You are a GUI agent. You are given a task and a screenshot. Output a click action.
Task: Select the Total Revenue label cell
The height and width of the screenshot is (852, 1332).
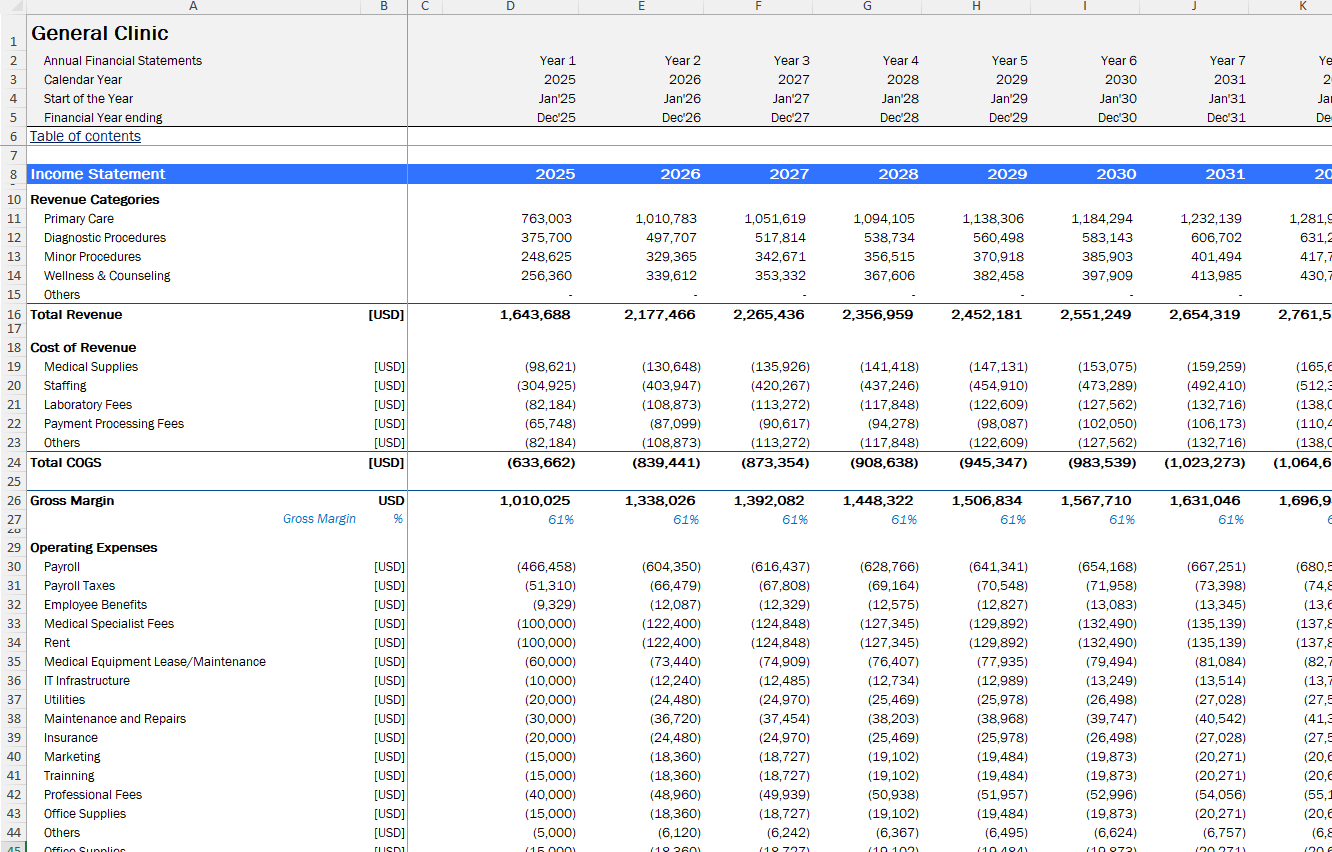coord(76,314)
